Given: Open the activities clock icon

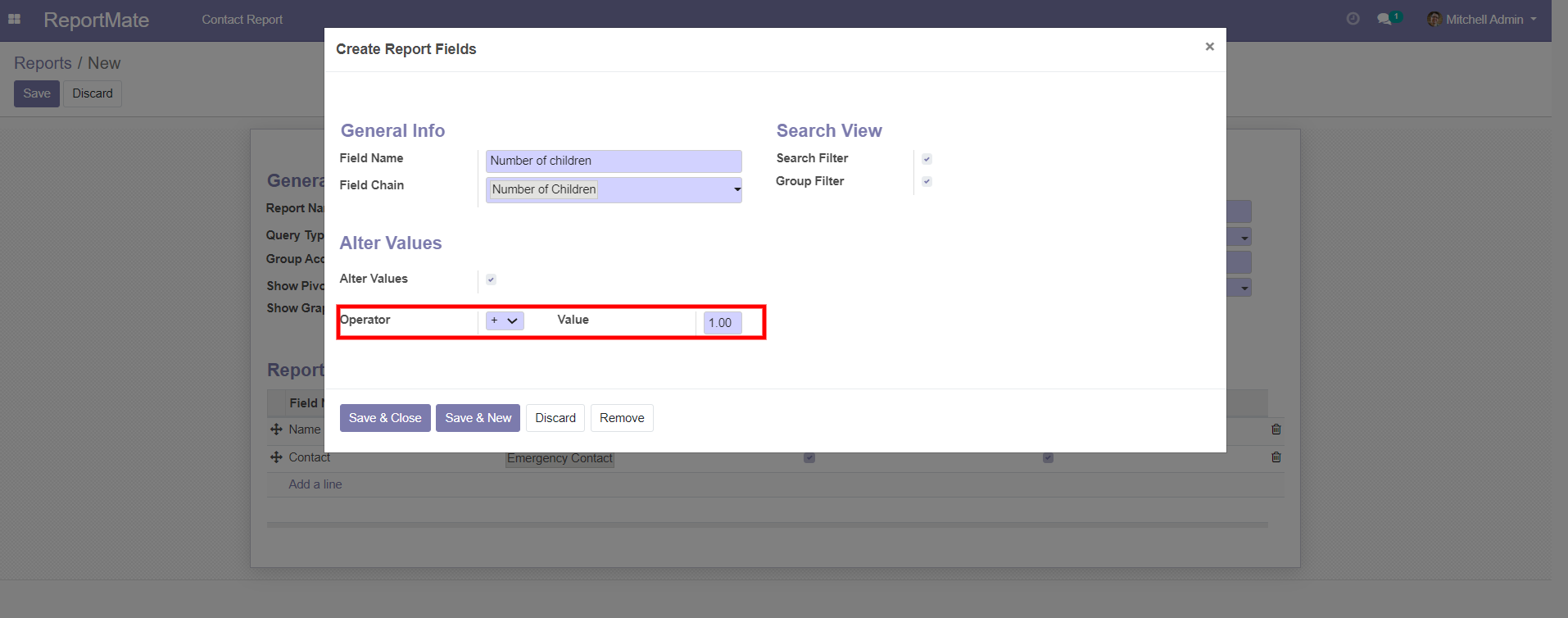Looking at the screenshot, I should 1353,19.
